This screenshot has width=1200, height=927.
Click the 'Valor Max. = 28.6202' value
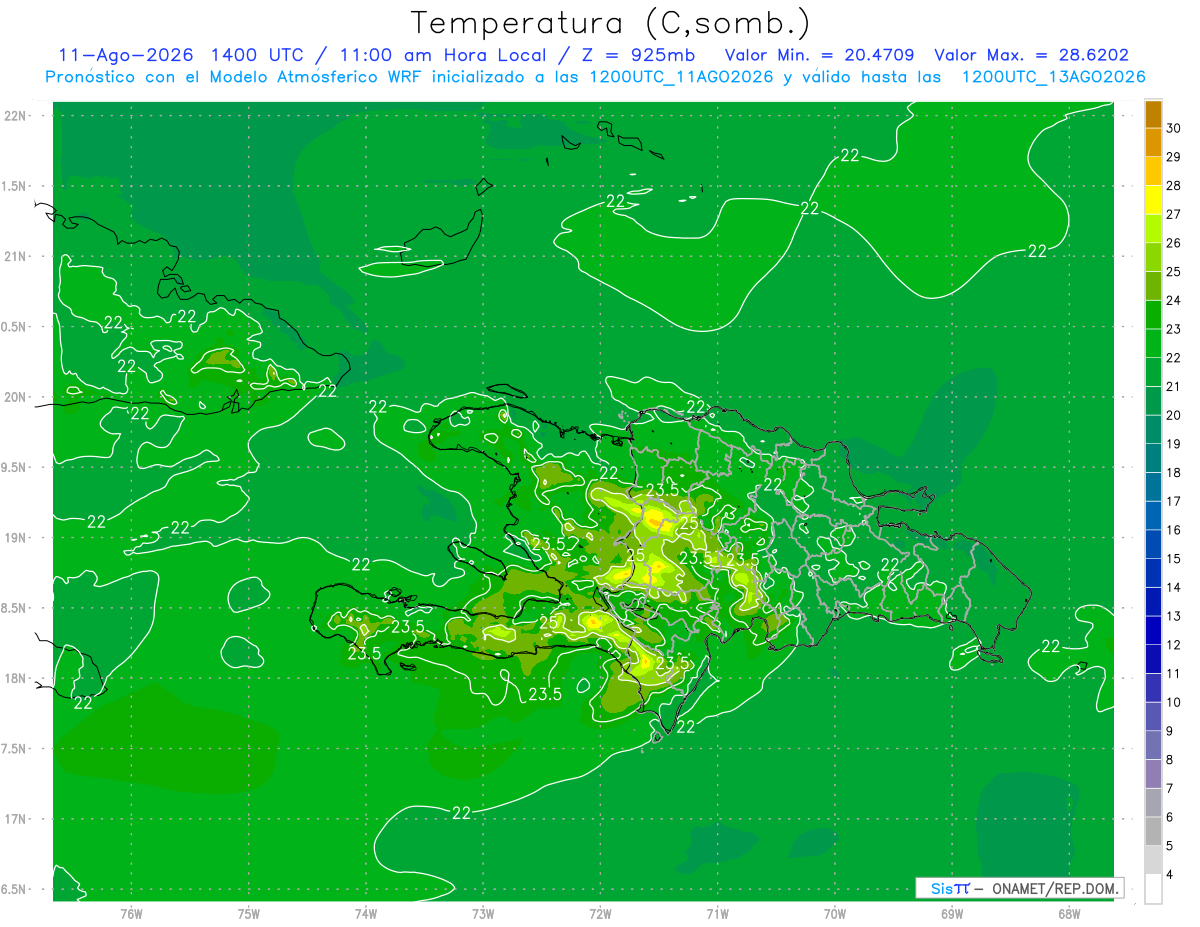tap(1032, 55)
